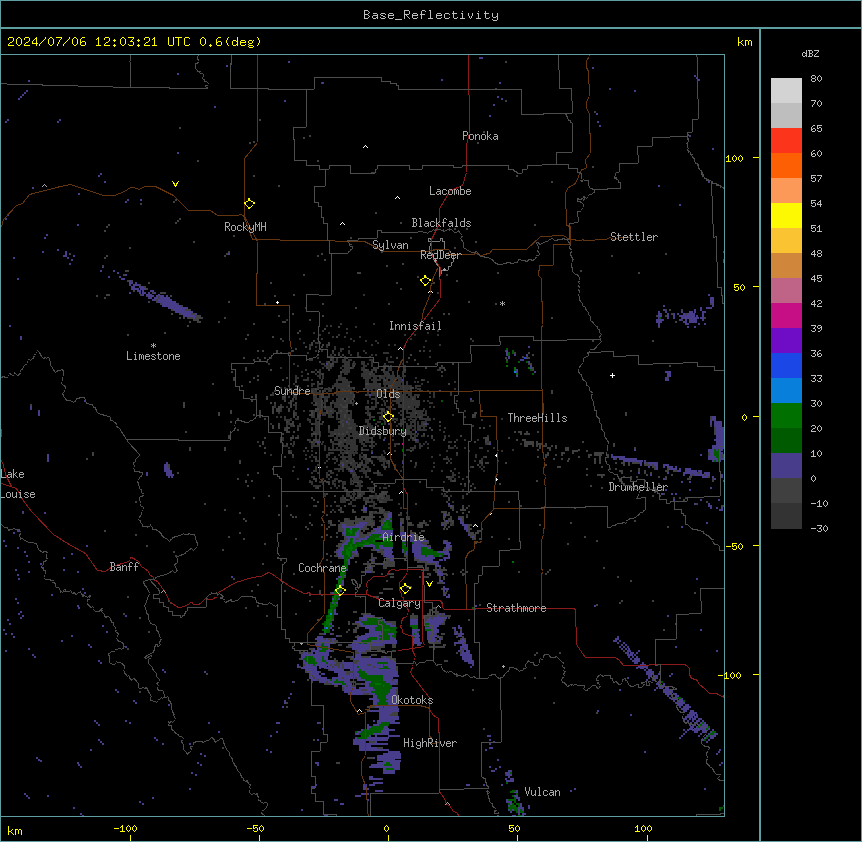
Task: Click the white asterisk above Limestone label
Action: pyautogui.click(x=153, y=345)
